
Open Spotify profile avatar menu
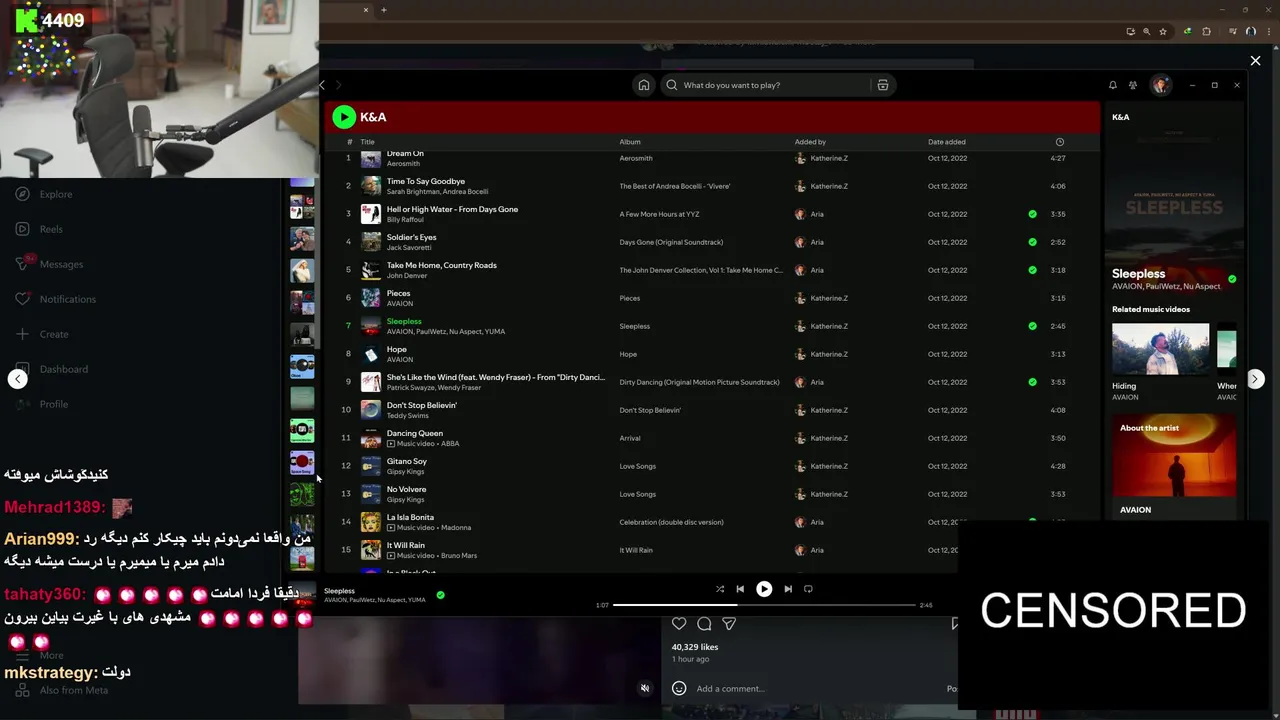coord(1160,85)
